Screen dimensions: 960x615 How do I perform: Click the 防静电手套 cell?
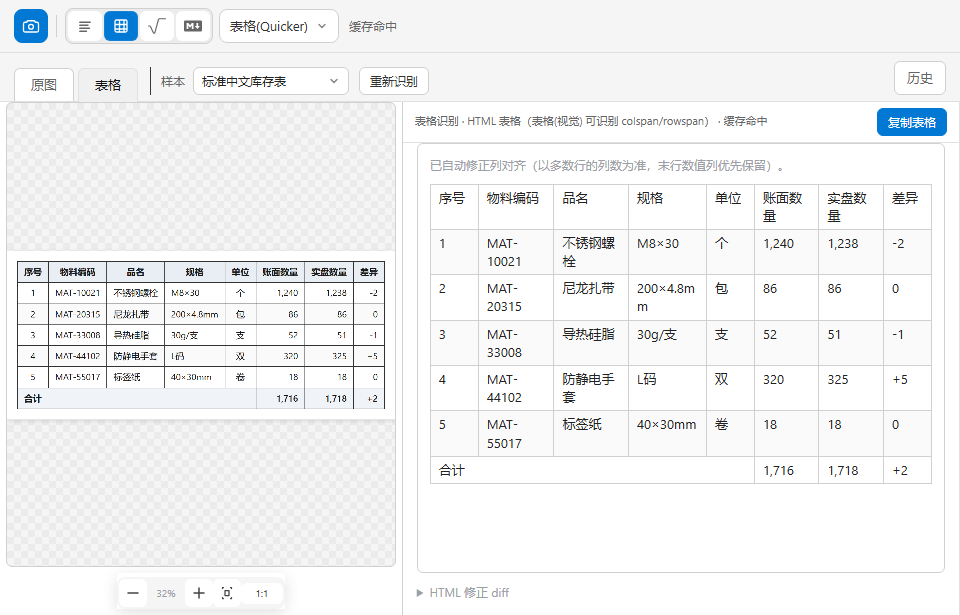coord(591,388)
